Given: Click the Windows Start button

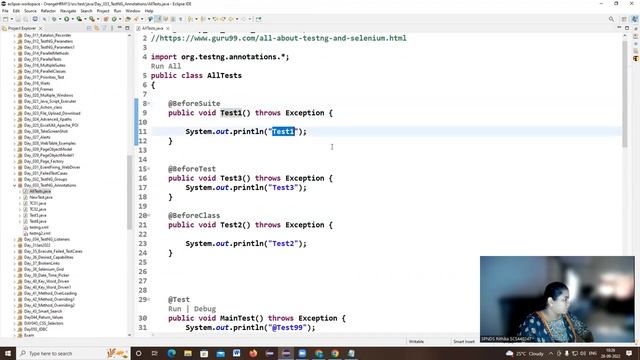Looking at the screenshot, I should (8, 353).
